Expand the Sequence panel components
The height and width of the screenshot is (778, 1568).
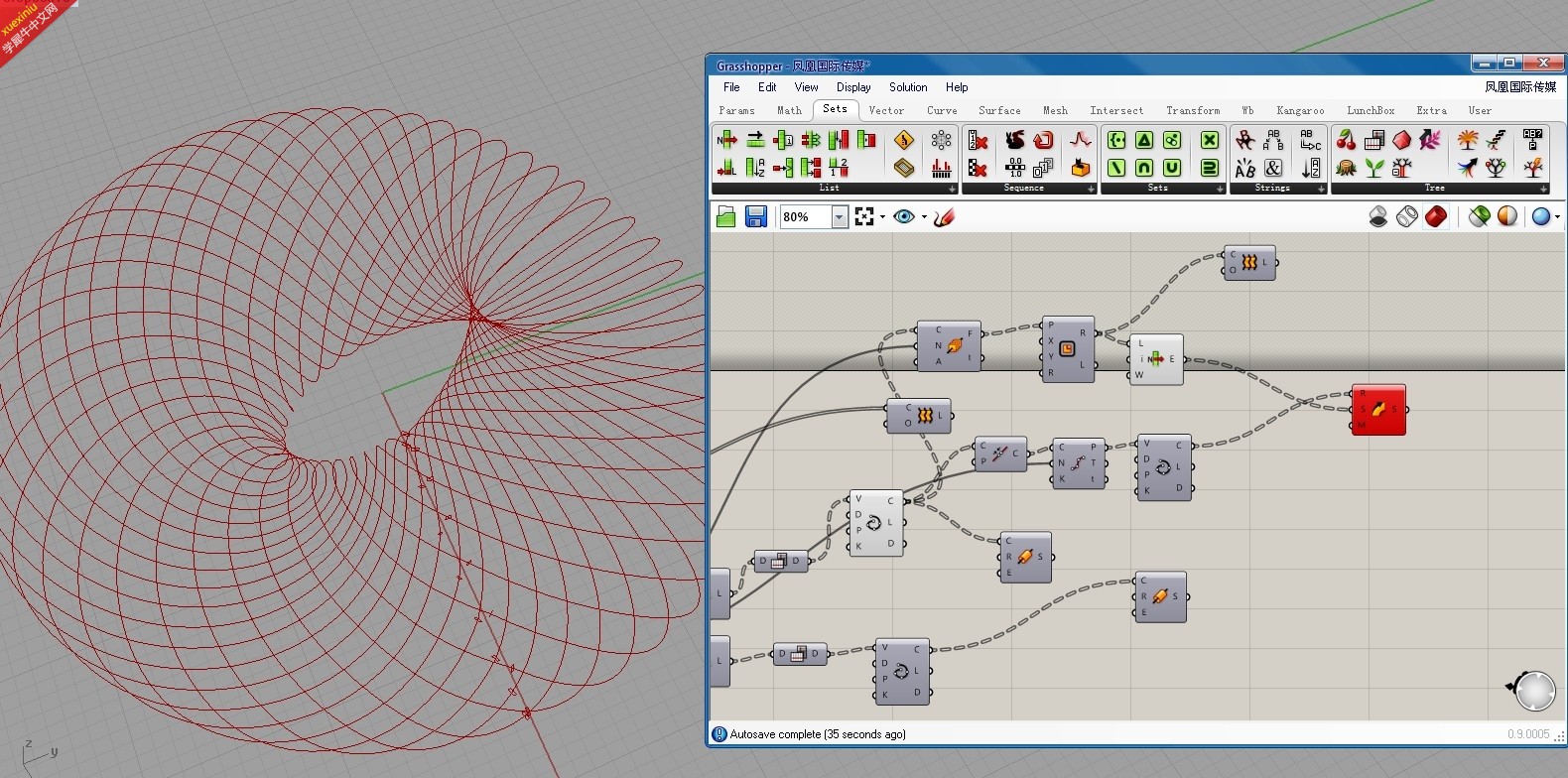[1091, 189]
